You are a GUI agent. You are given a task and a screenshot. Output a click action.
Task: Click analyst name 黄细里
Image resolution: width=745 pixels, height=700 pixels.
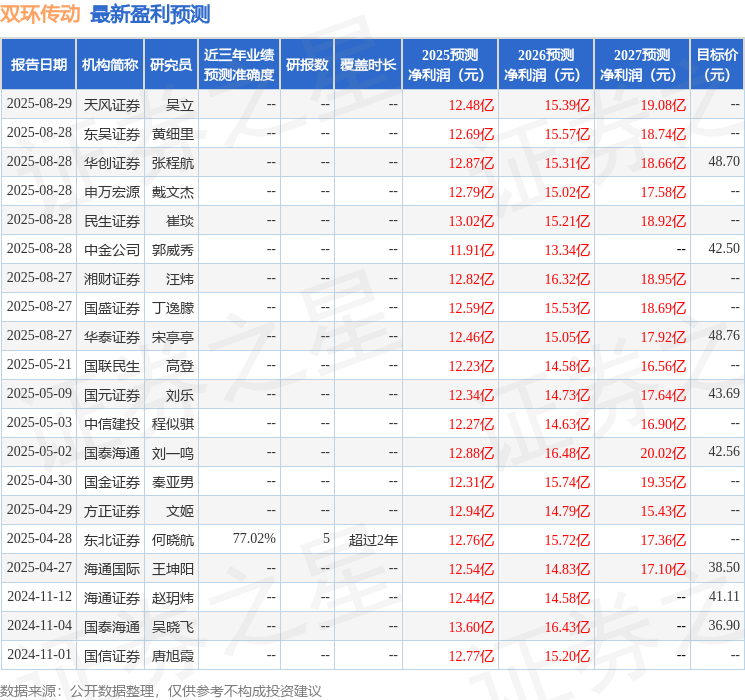(x=172, y=134)
